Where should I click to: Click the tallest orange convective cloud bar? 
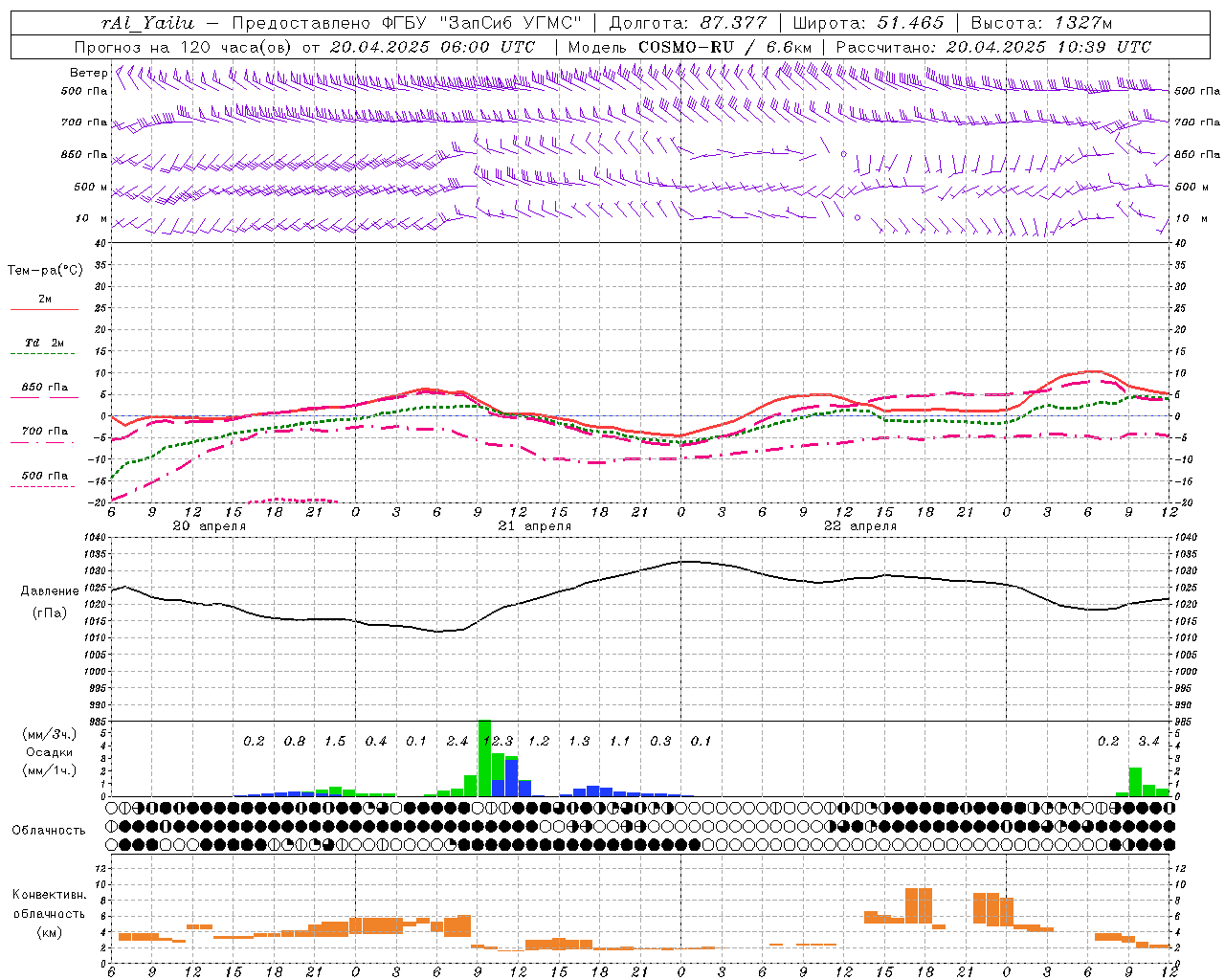(x=919, y=905)
